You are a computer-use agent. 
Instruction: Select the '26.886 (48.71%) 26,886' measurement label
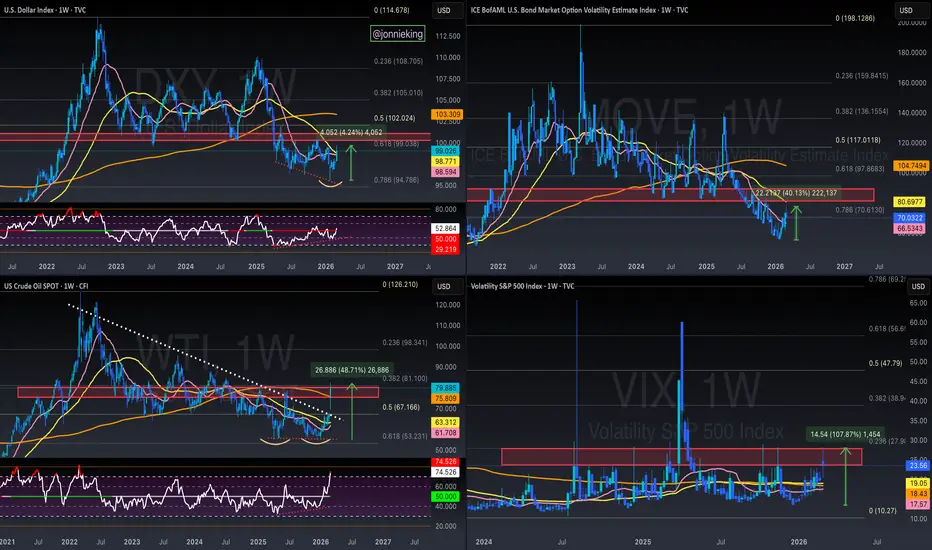click(352, 370)
